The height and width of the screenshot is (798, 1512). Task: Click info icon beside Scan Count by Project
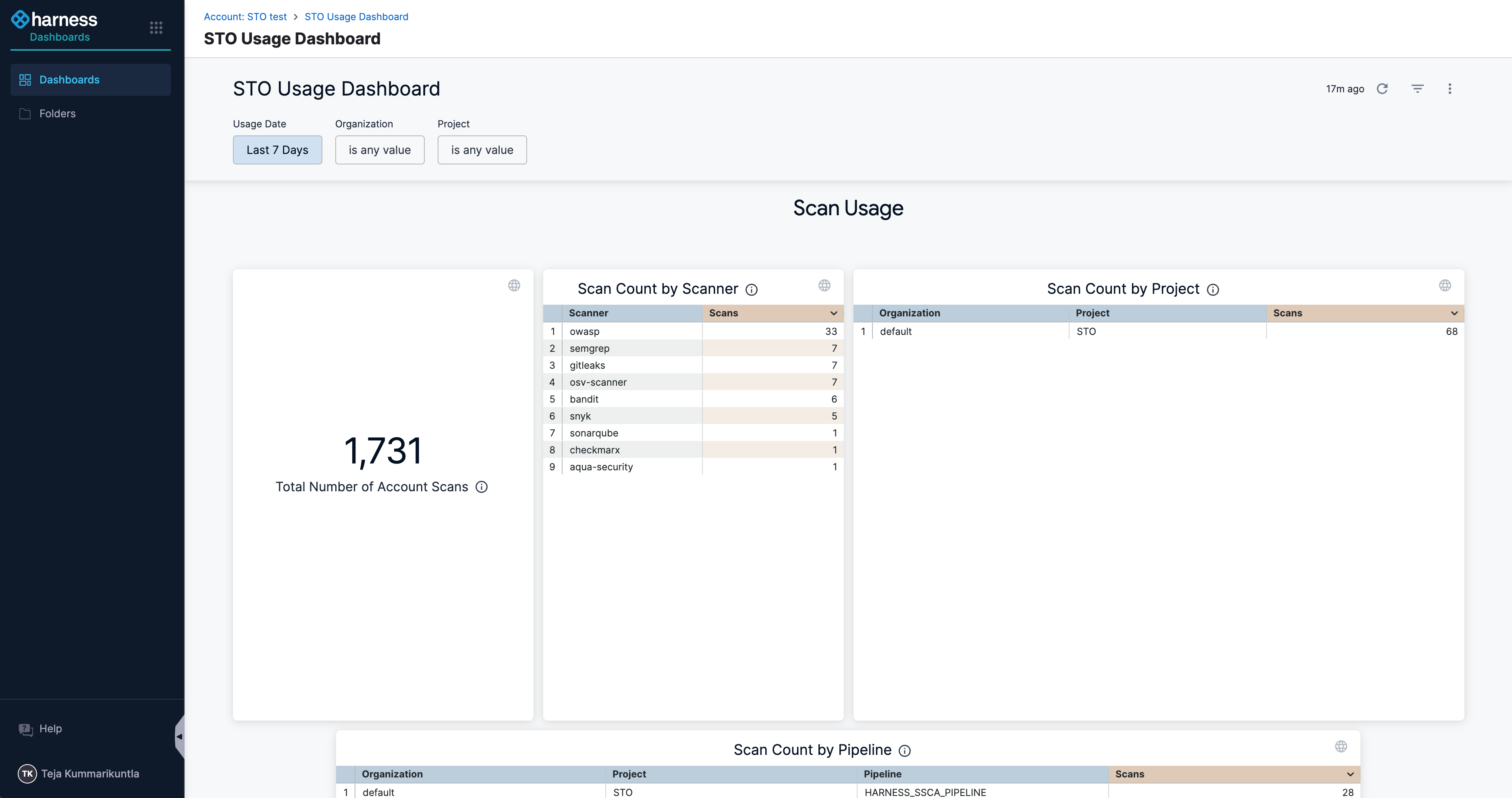[1213, 289]
